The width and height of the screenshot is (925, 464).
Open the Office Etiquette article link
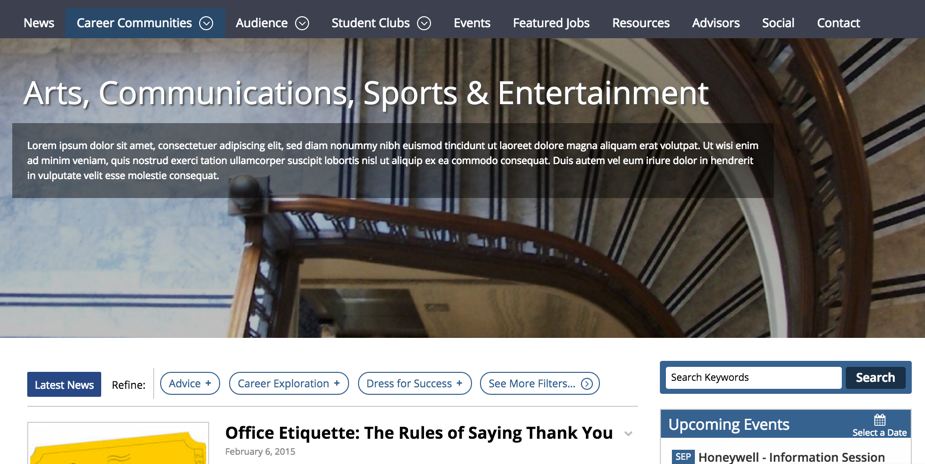(x=418, y=433)
